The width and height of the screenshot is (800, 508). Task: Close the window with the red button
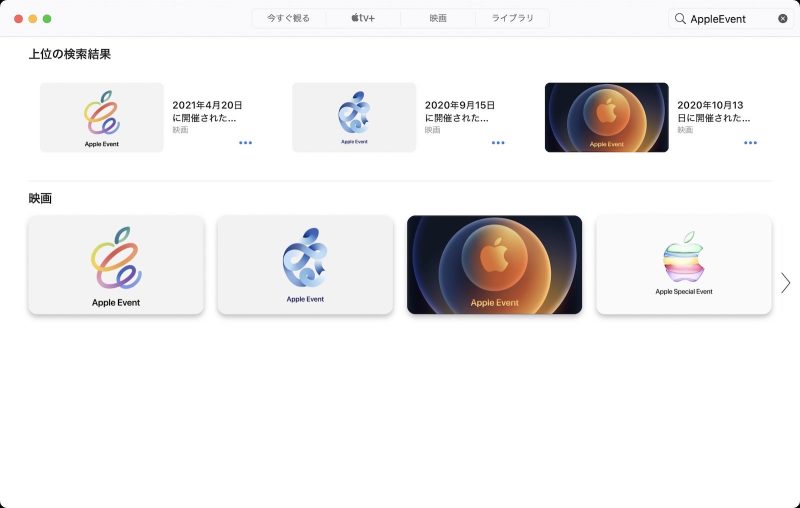pyautogui.click(x=18, y=19)
